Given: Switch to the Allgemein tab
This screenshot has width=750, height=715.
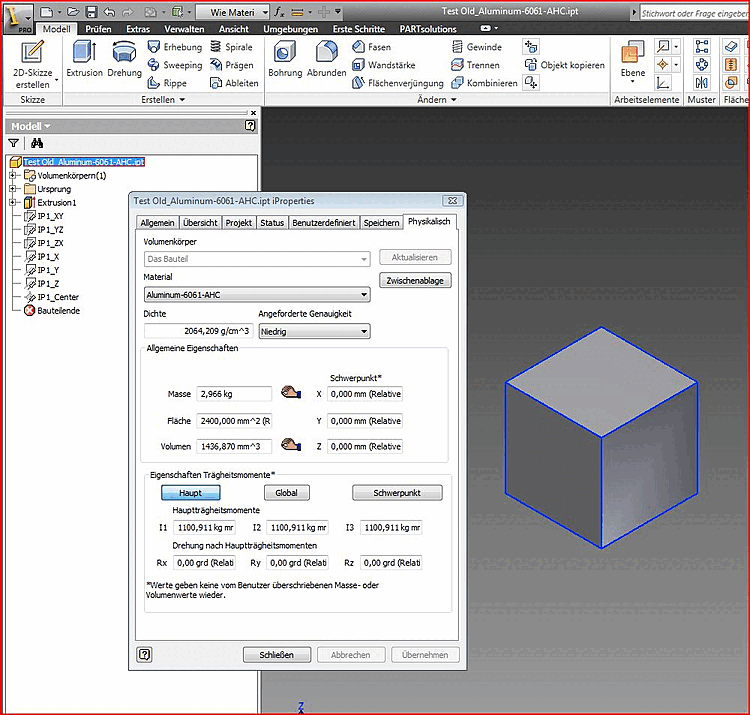Looking at the screenshot, I should (x=157, y=223).
